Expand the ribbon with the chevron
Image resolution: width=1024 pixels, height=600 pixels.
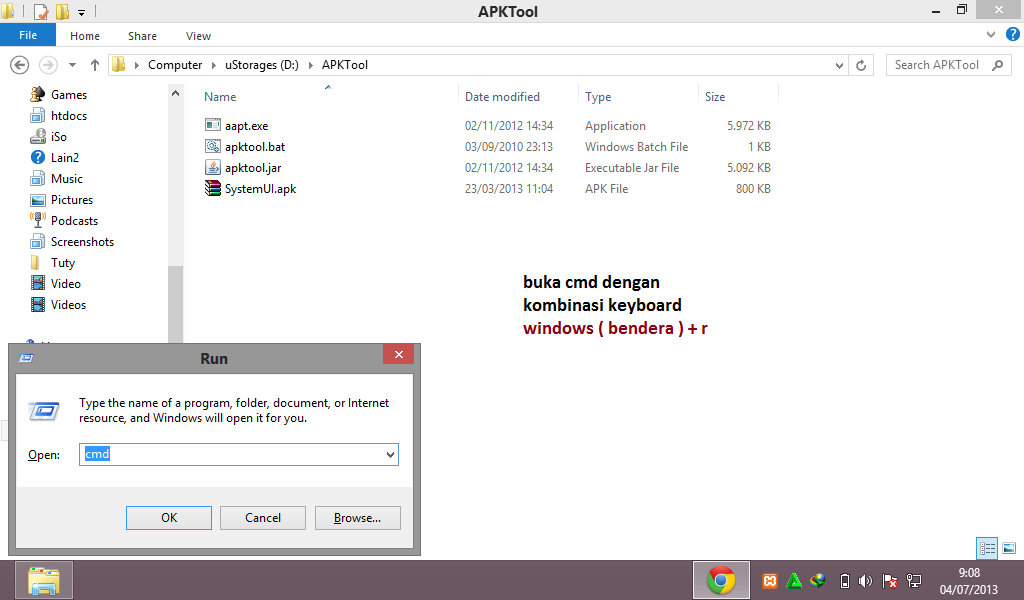pyautogui.click(x=991, y=35)
